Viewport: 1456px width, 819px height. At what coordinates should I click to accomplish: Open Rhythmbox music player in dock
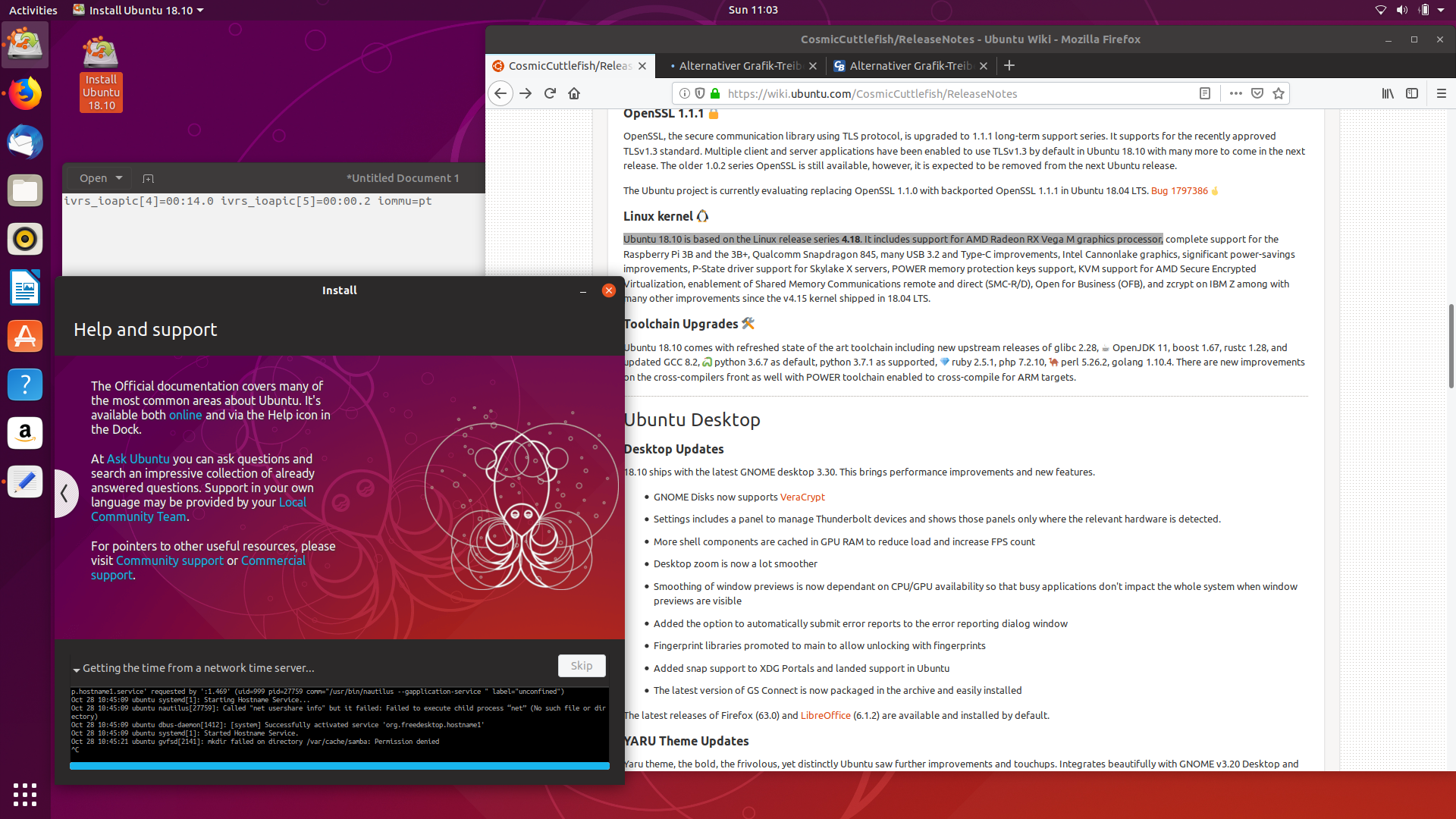pos(25,240)
